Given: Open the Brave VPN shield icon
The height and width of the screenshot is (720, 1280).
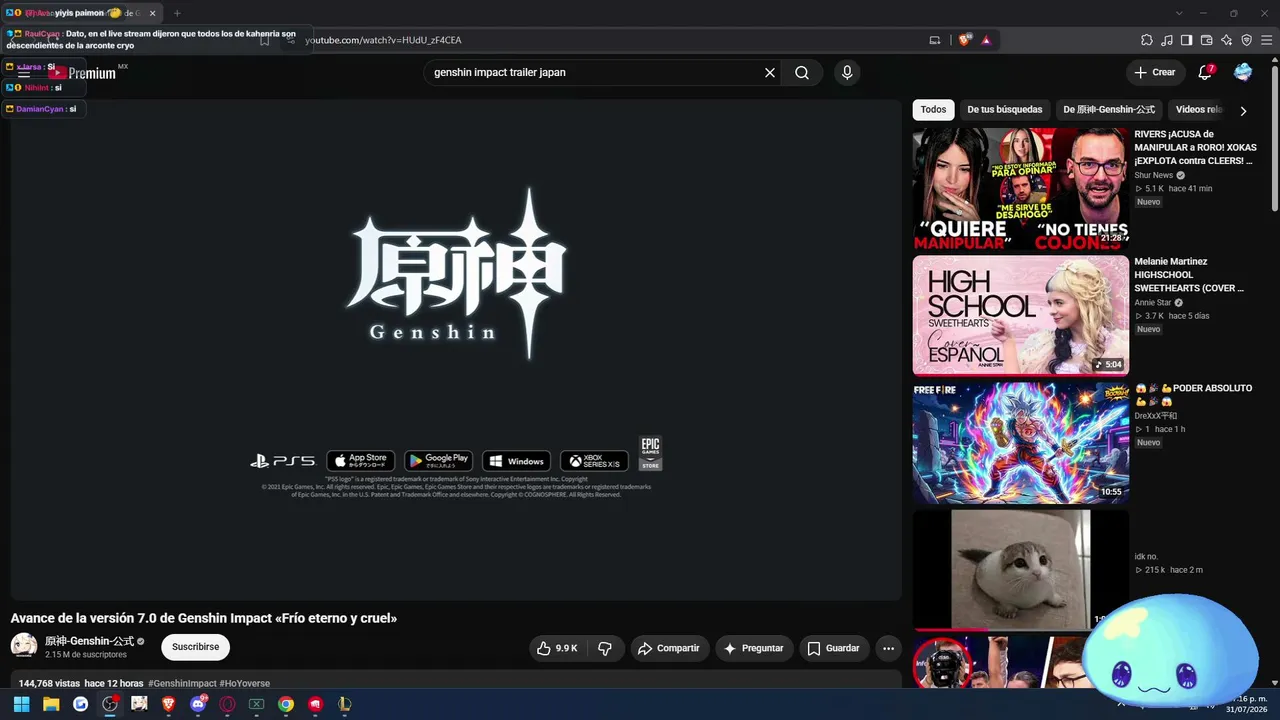Looking at the screenshot, I should (x=1246, y=40).
